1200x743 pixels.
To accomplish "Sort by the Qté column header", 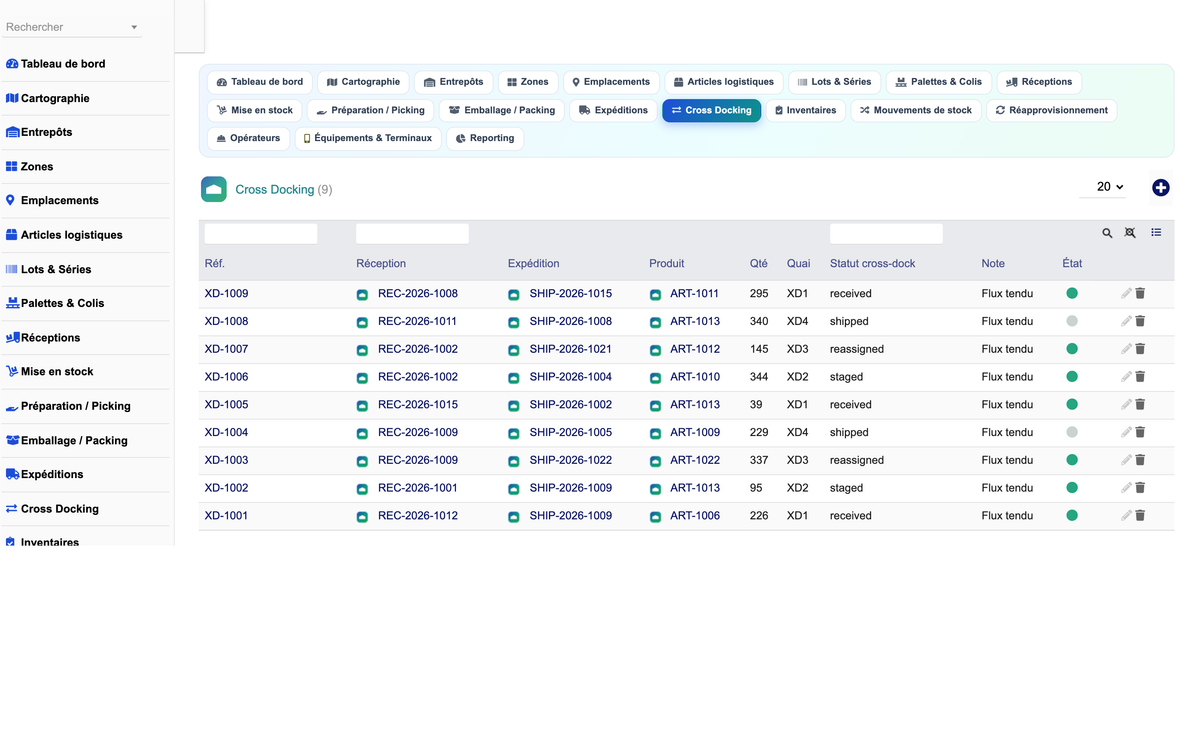I will point(759,264).
